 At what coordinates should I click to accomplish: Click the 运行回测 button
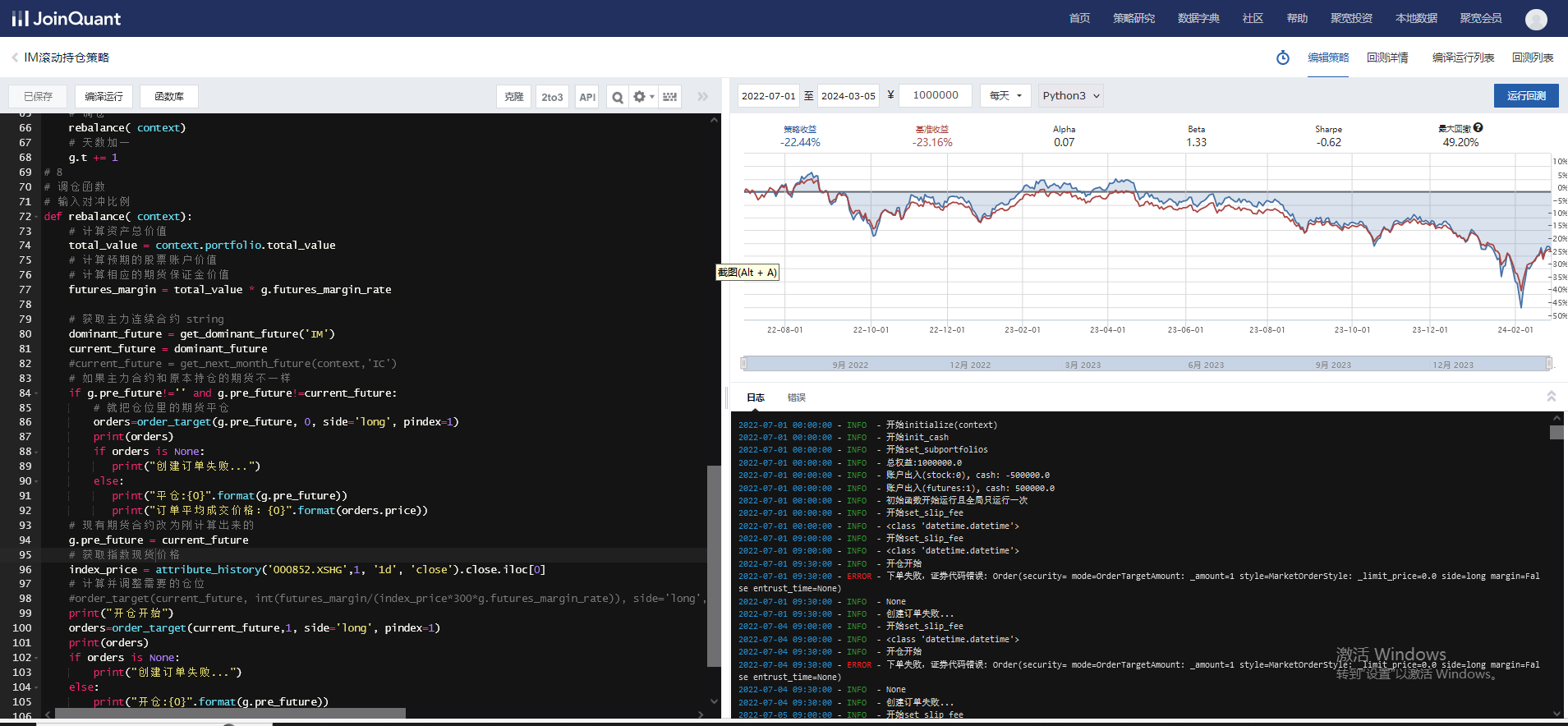point(1526,96)
